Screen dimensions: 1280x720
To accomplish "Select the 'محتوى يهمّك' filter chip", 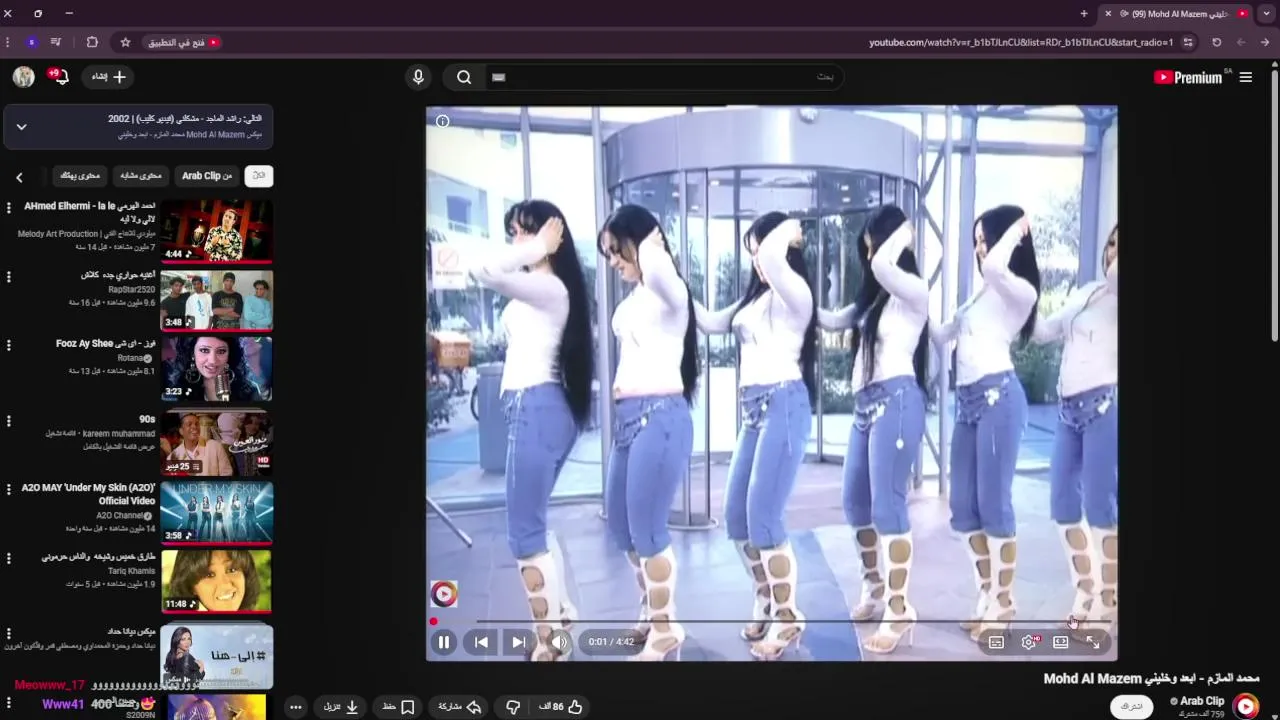I will click(80, 176).
